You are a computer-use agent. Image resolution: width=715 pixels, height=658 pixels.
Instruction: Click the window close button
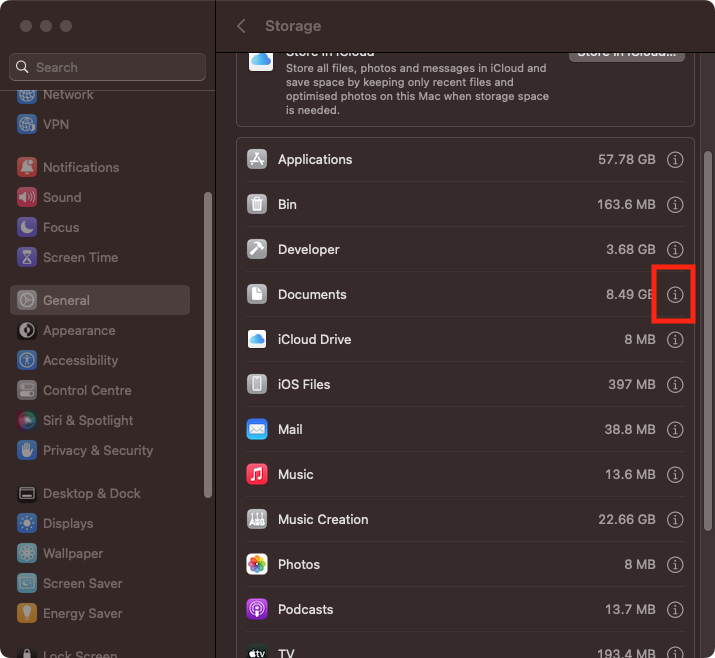pyautogui.click(x=26, y=26)
